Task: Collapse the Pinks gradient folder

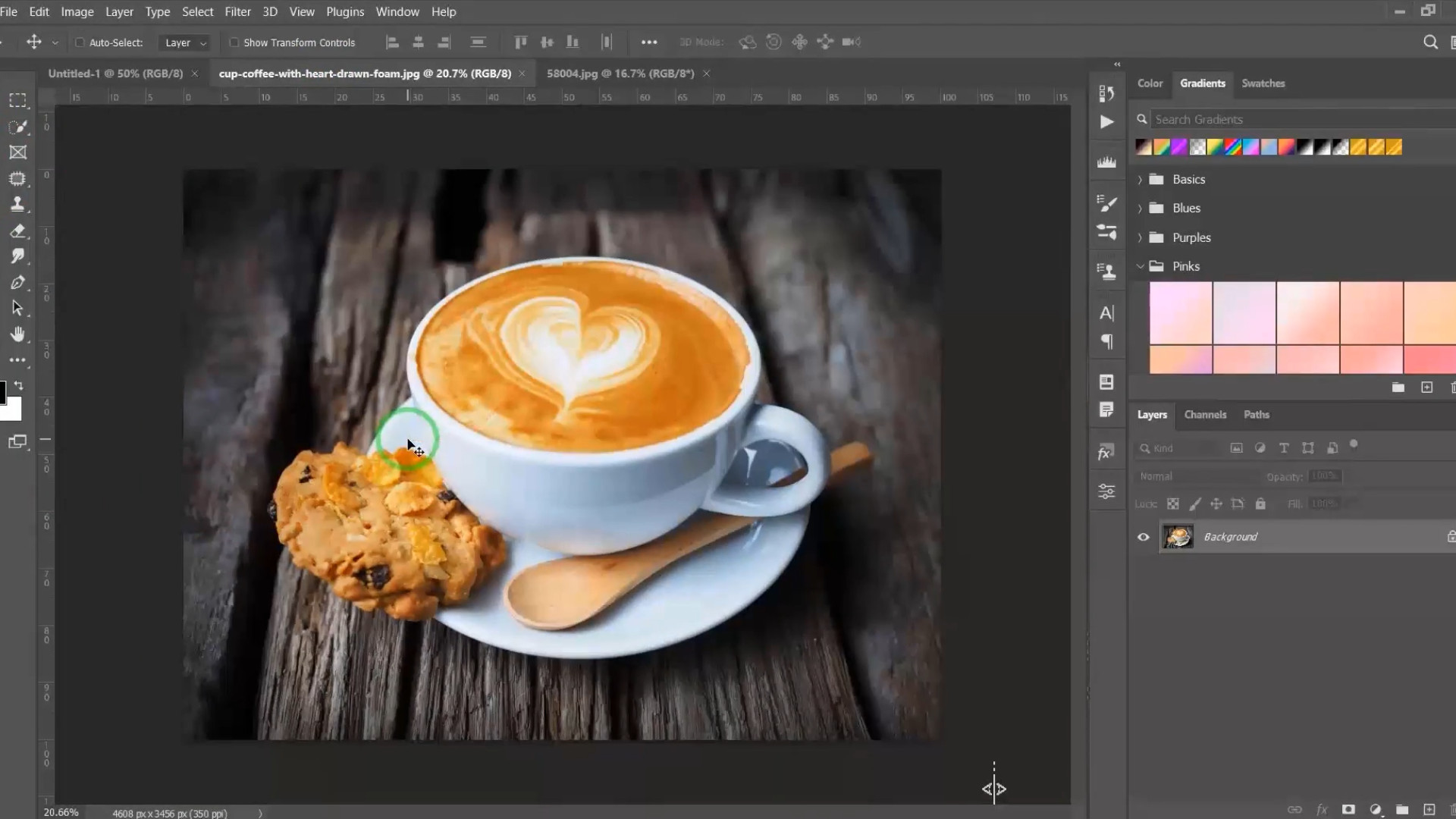Action: (x=1140, y=266)
